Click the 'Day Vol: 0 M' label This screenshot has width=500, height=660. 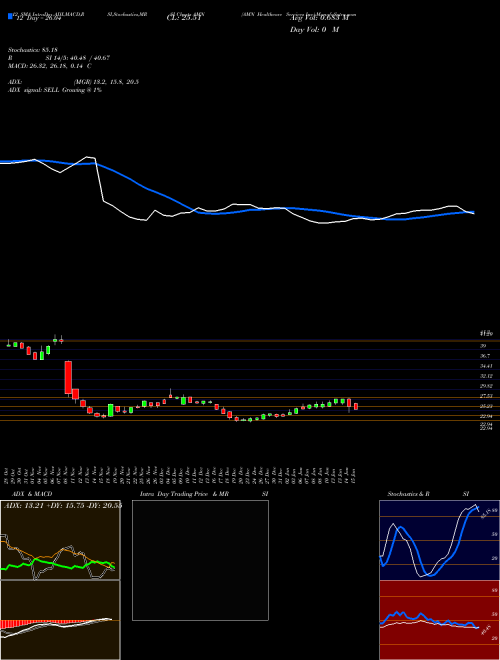point(314,30)
